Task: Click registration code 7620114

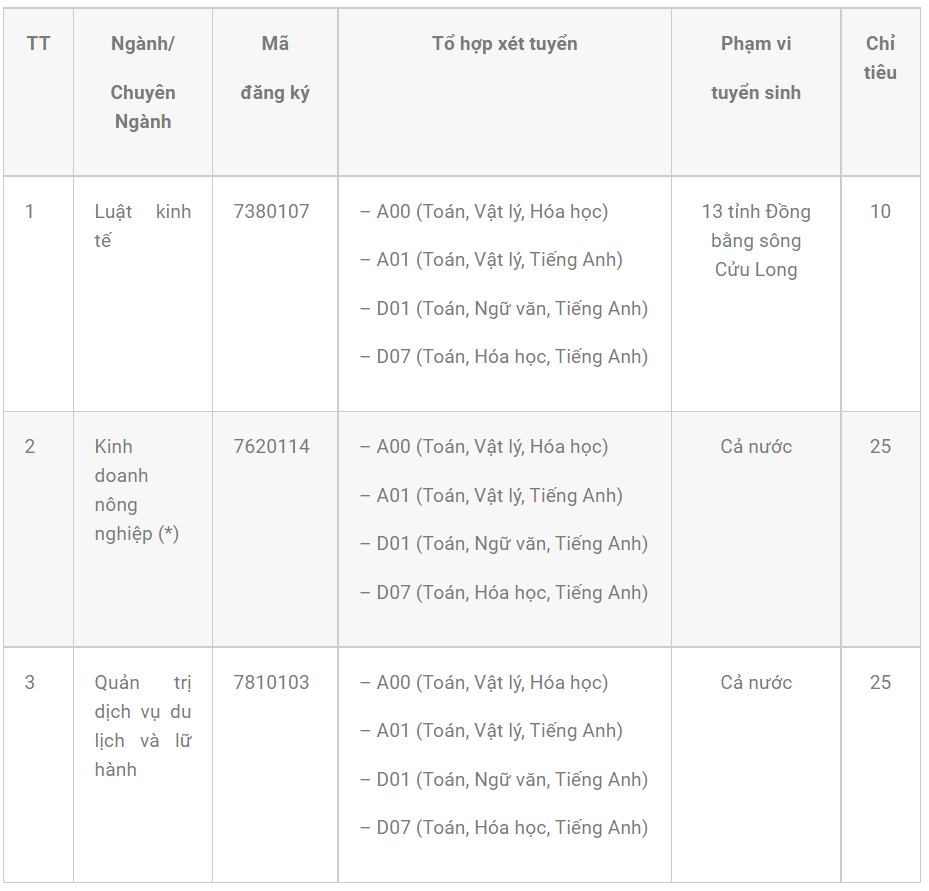Action: pos(271,447)
